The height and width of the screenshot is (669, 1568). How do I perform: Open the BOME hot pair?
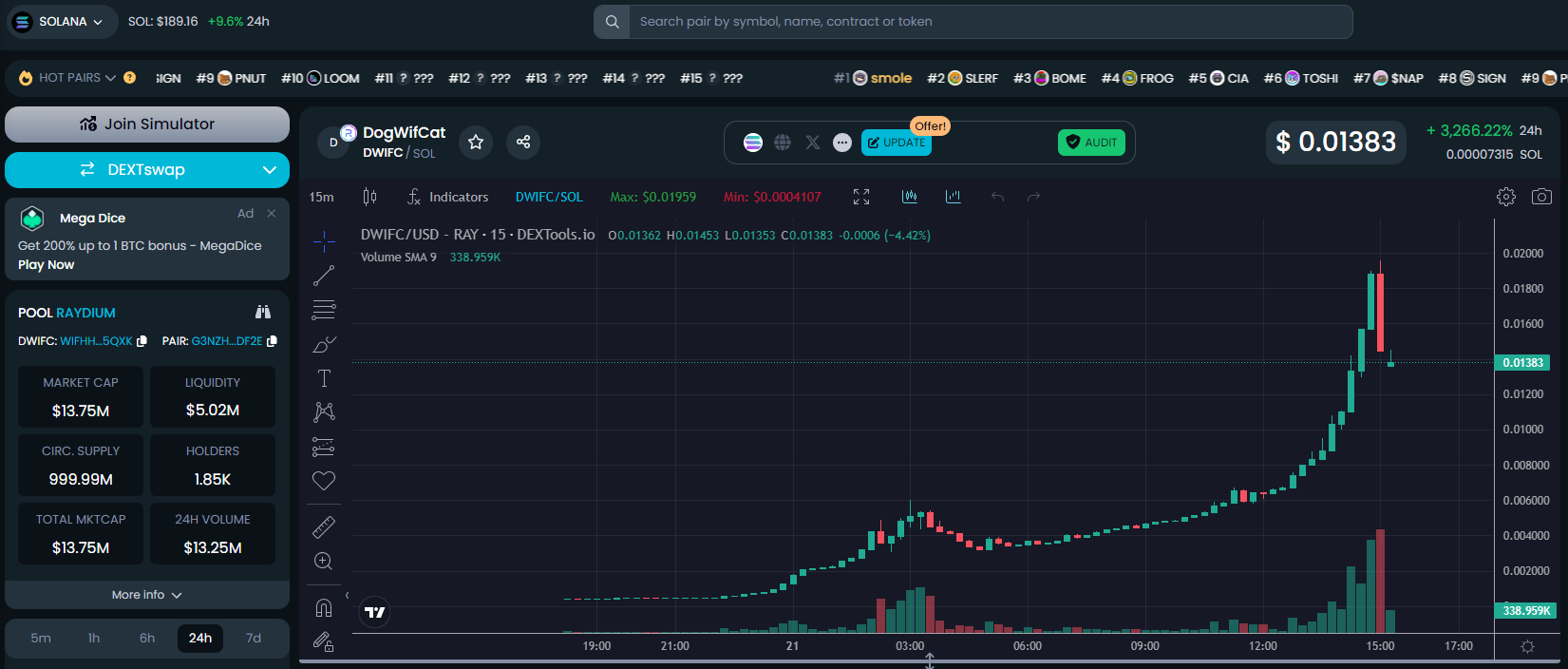pyautogui.click(x=1049, y=78)
